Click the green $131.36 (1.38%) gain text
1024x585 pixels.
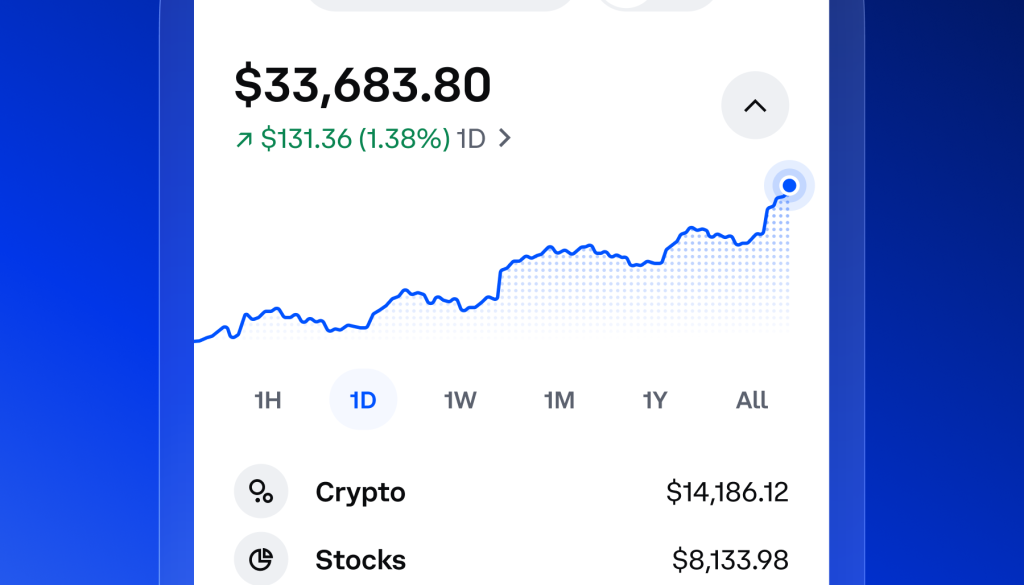(x=355, y=139)
